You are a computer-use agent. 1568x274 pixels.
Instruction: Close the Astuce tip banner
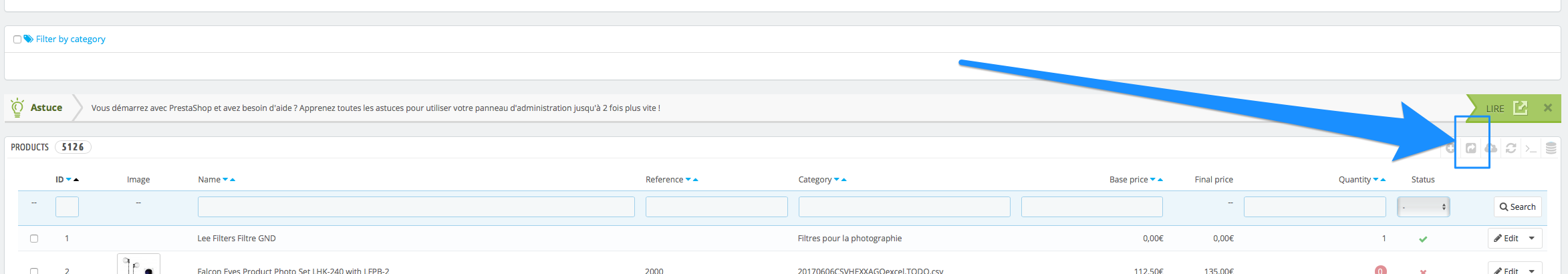(1547, 108)
